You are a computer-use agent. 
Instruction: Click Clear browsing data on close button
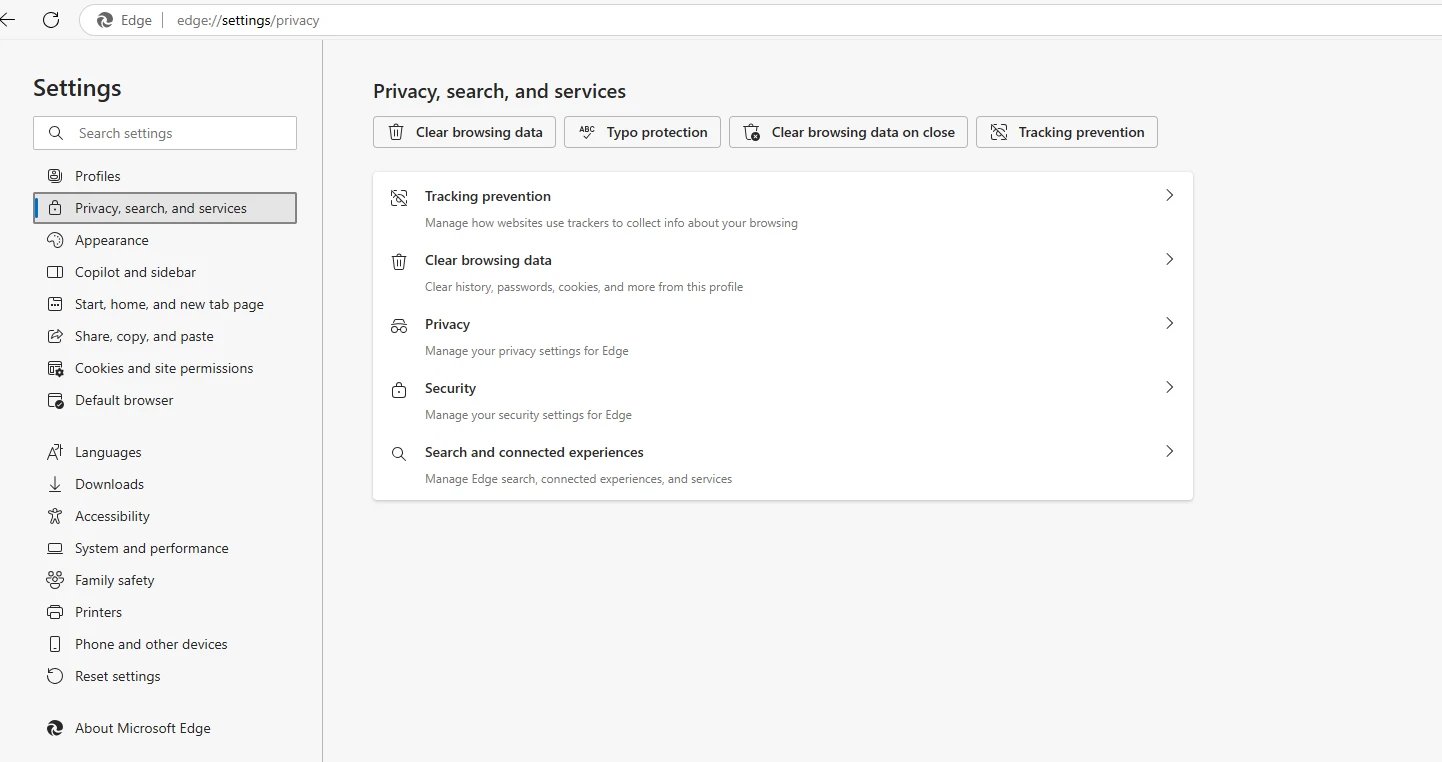848,132
